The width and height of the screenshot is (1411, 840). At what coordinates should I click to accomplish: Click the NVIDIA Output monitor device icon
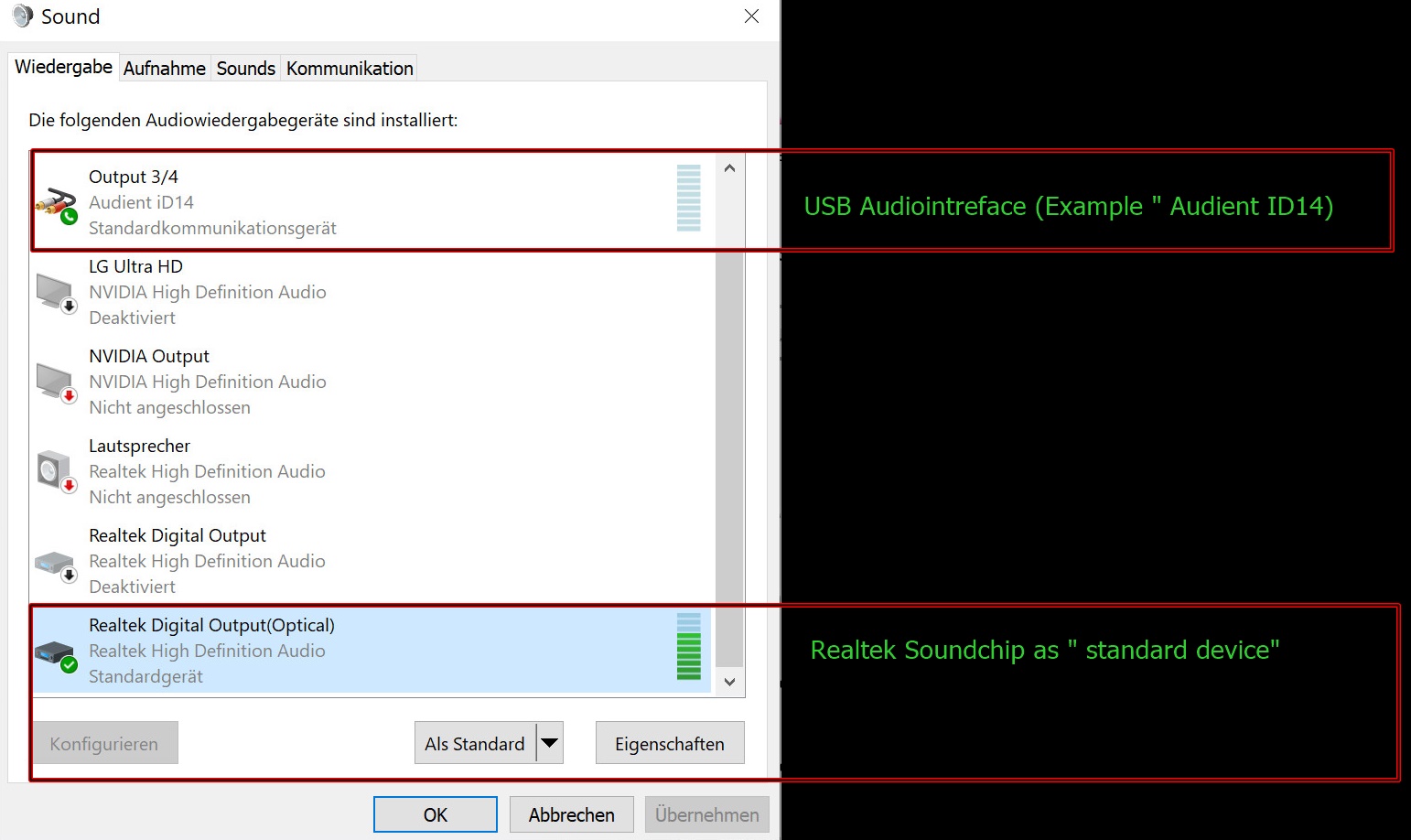(x=56, y=382)
